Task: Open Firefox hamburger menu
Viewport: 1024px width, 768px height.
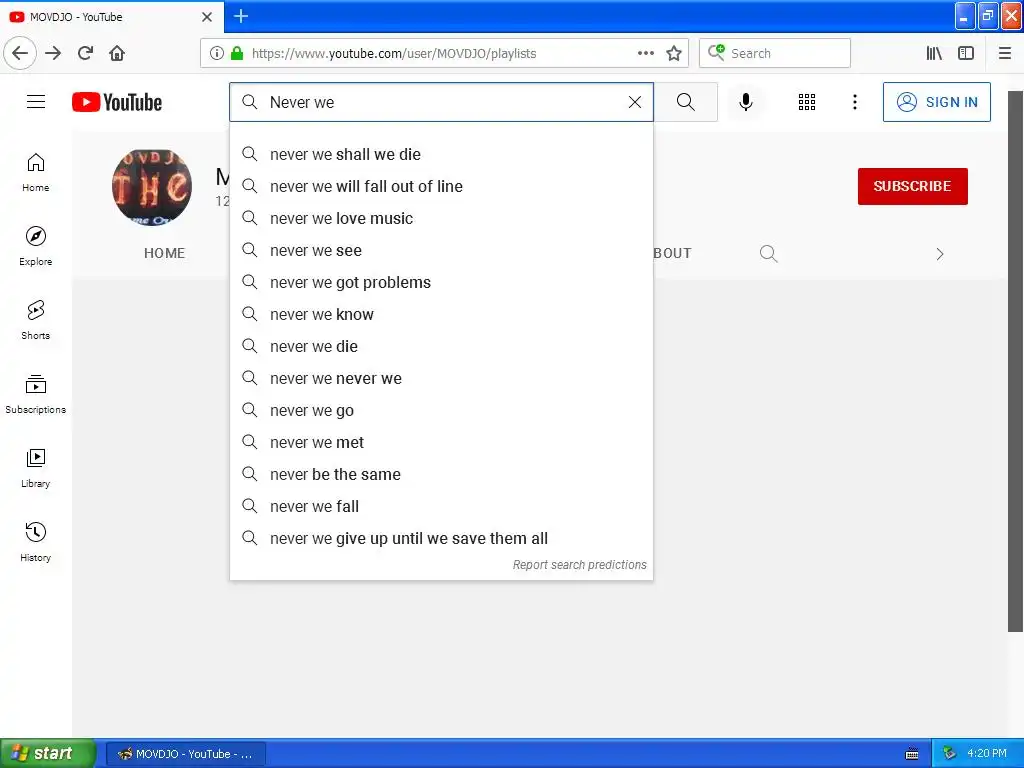Action: [1005, 53]
